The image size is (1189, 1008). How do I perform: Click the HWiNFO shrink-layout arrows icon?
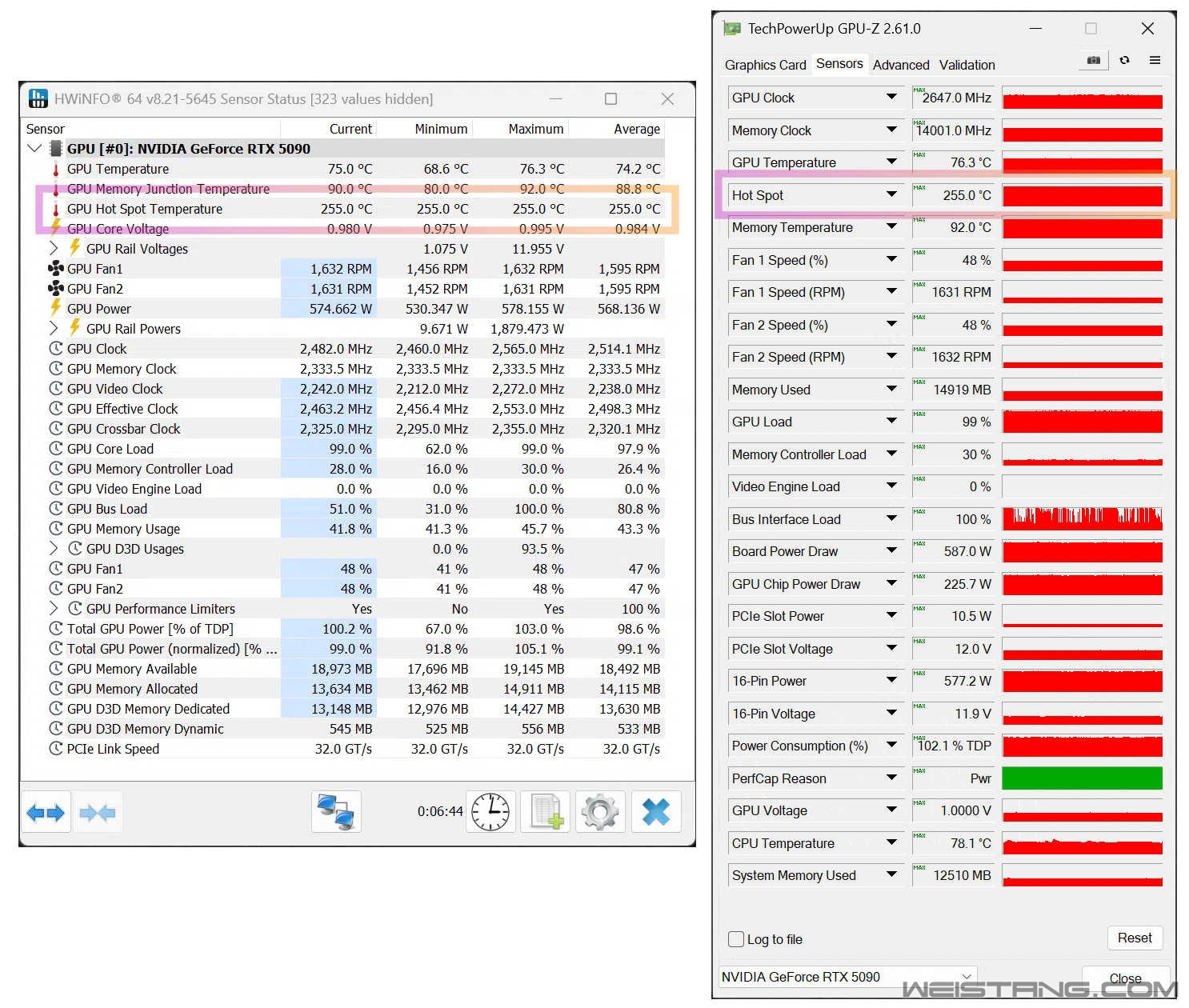[97, 813]
